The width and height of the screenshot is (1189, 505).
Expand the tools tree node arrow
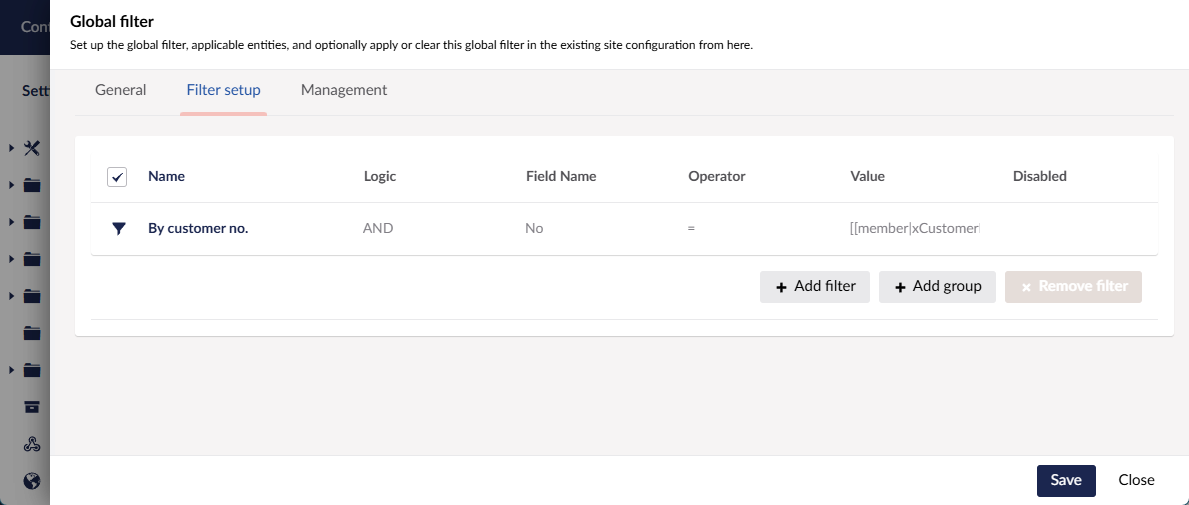click(x=11, y=148)
